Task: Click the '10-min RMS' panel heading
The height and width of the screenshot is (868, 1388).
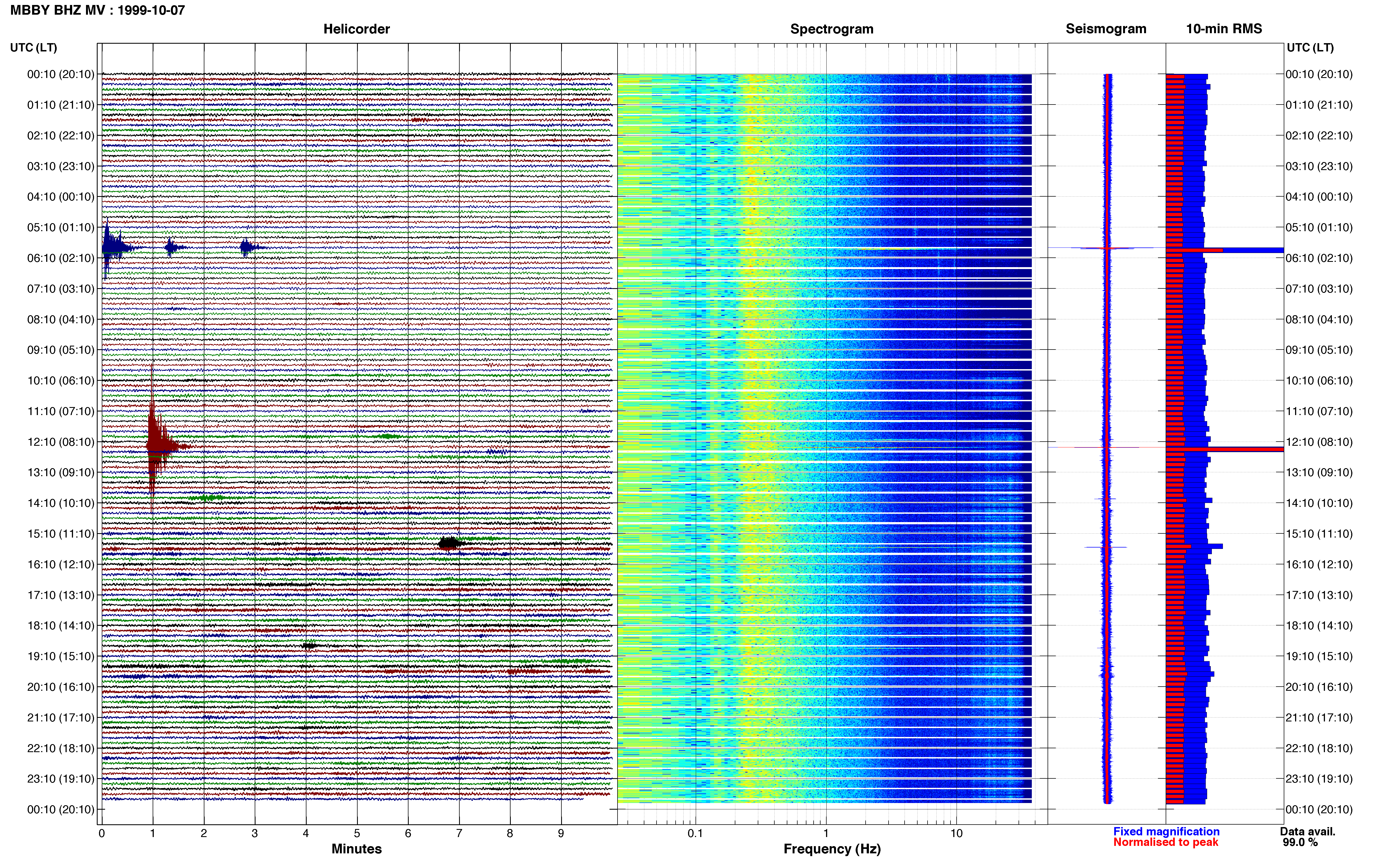Action: click(x=1224, y=29)
